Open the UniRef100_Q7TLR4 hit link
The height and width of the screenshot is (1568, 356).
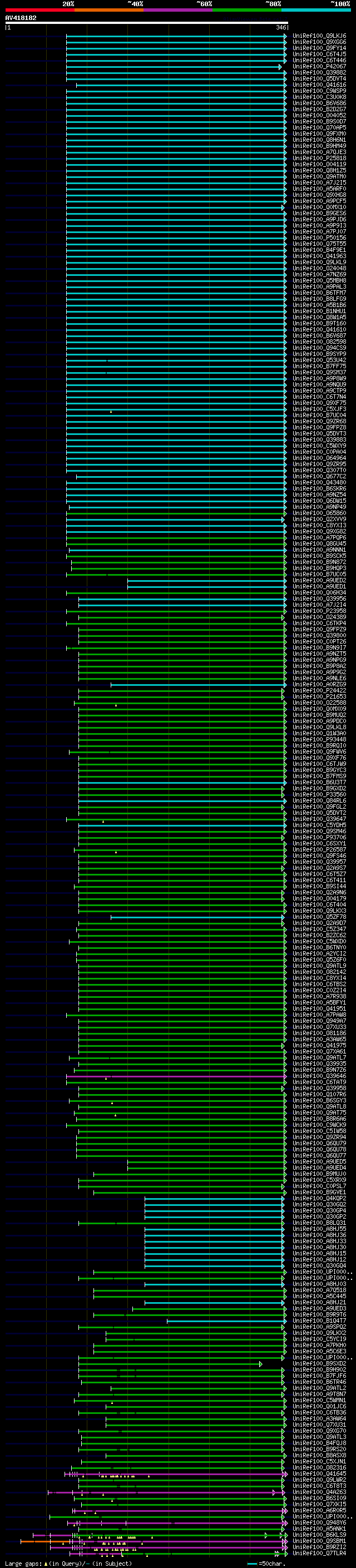coord(319,1554)
